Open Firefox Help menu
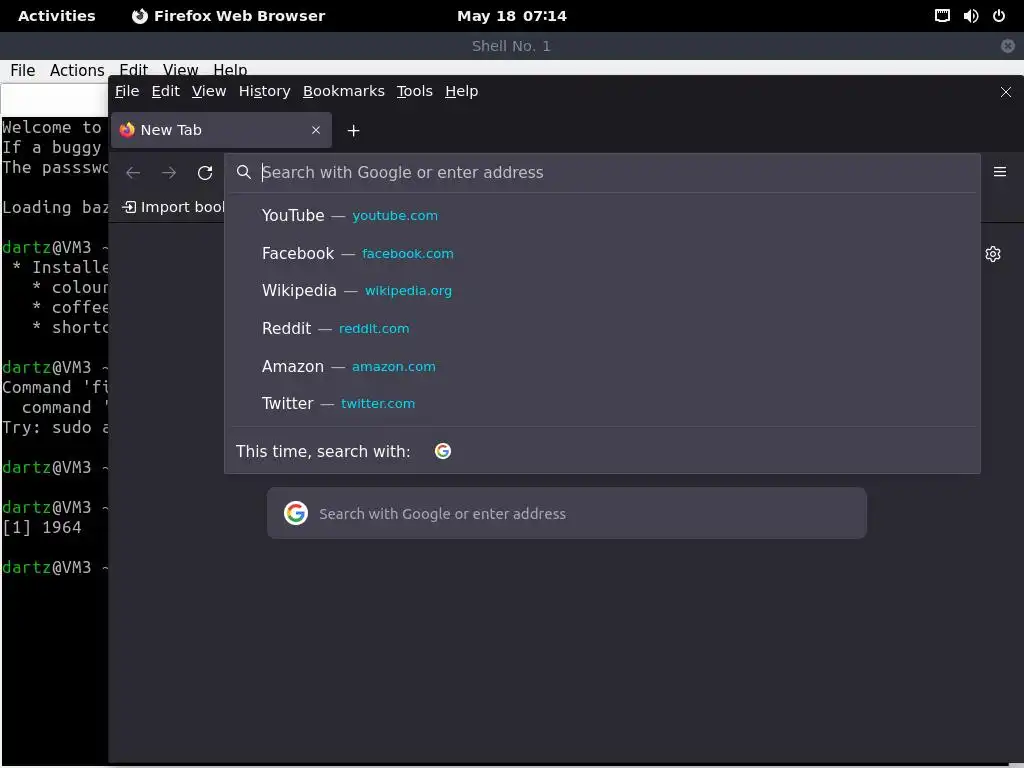 point(462,91)
